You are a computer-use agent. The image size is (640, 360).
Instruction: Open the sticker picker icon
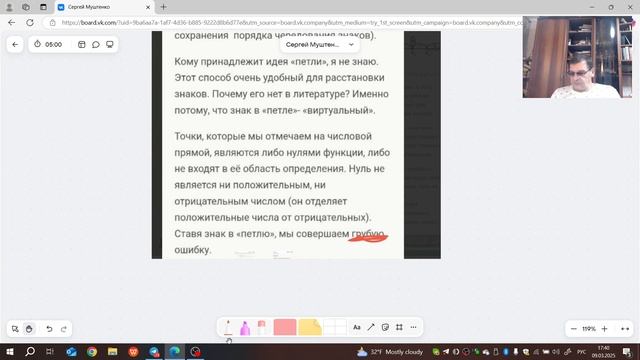[385, 327]
